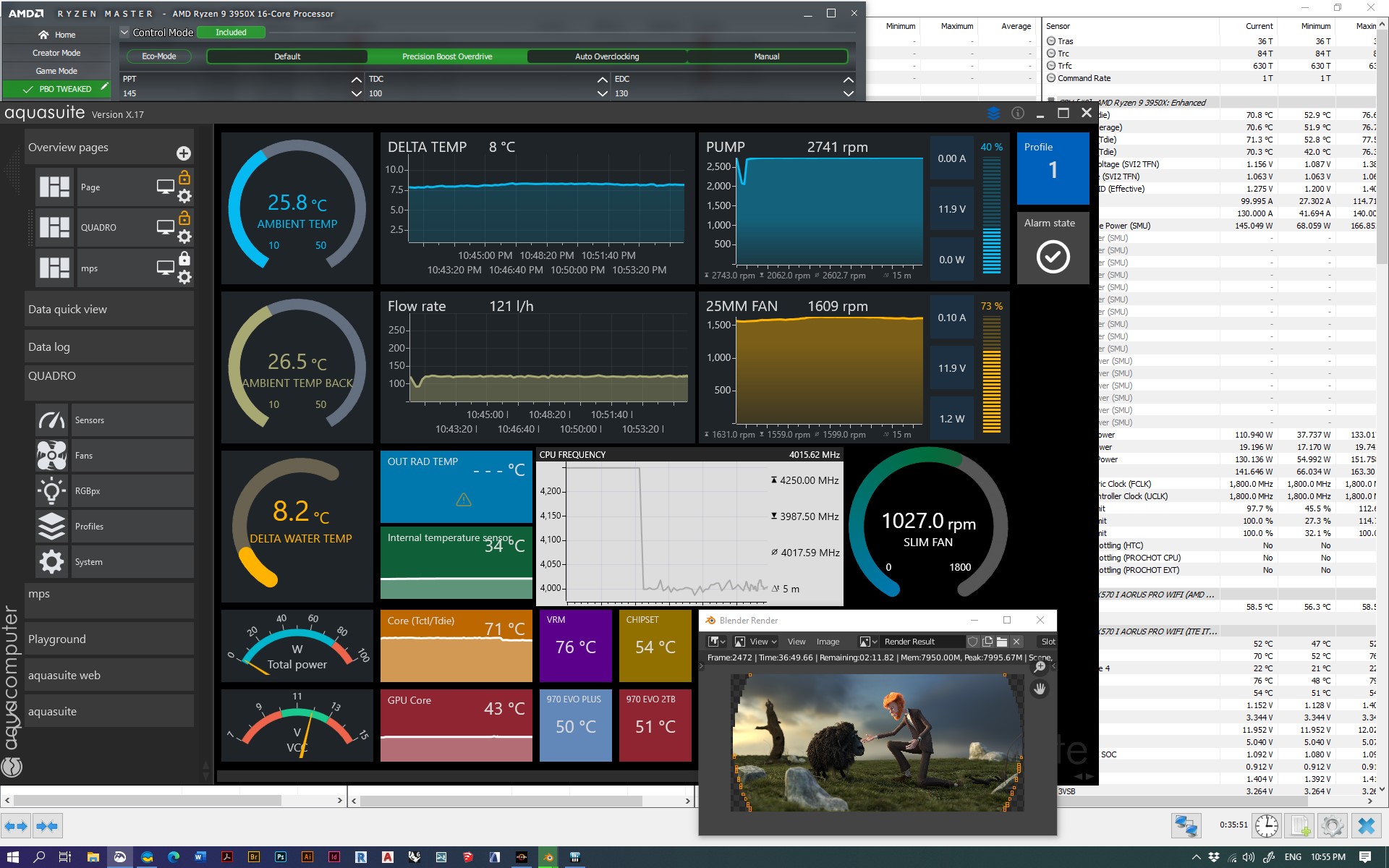Switch to Precision Boost Overdrive mode
1389x868 pixels.
447,56
